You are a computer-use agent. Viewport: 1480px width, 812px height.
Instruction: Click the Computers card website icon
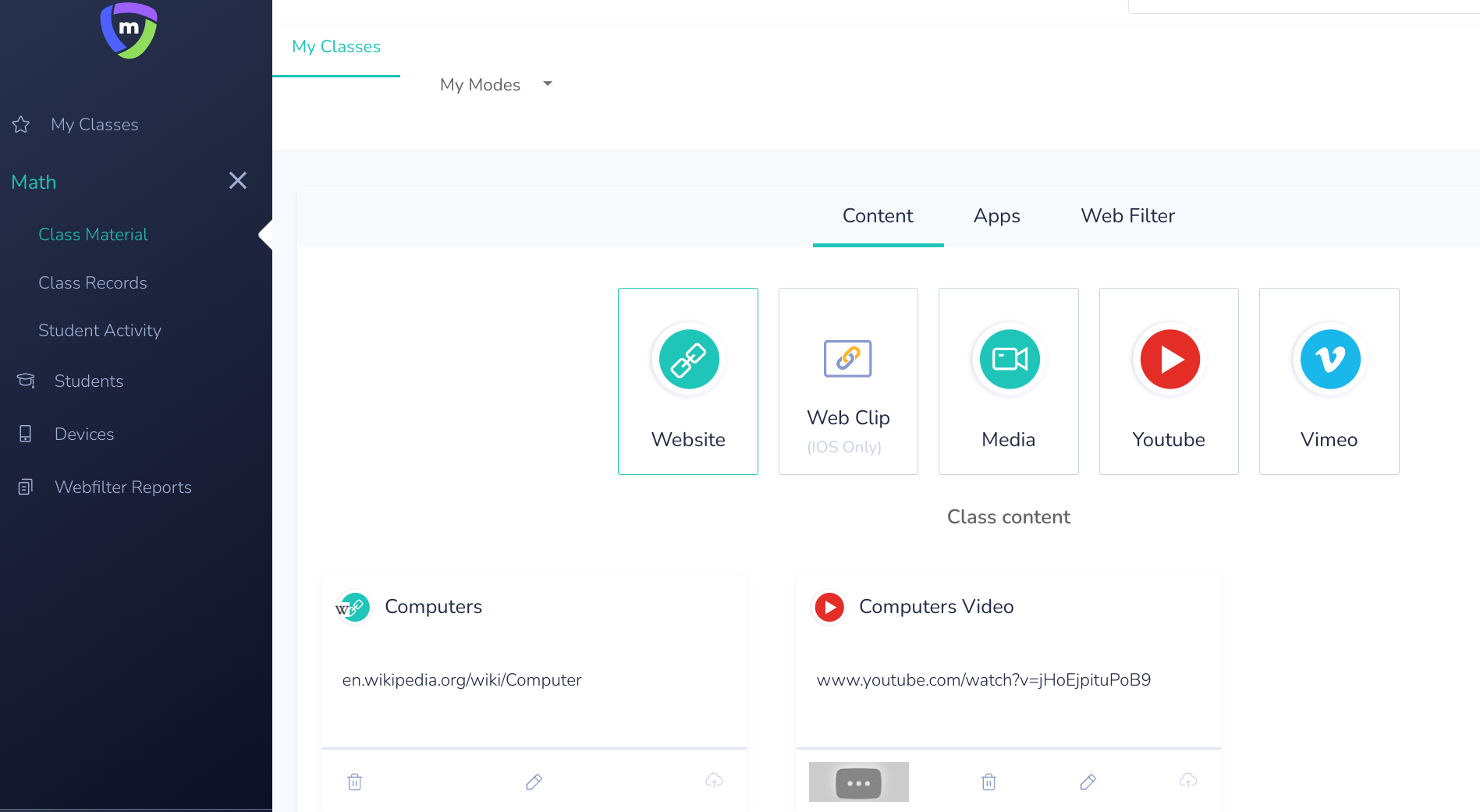coord(353,607)
